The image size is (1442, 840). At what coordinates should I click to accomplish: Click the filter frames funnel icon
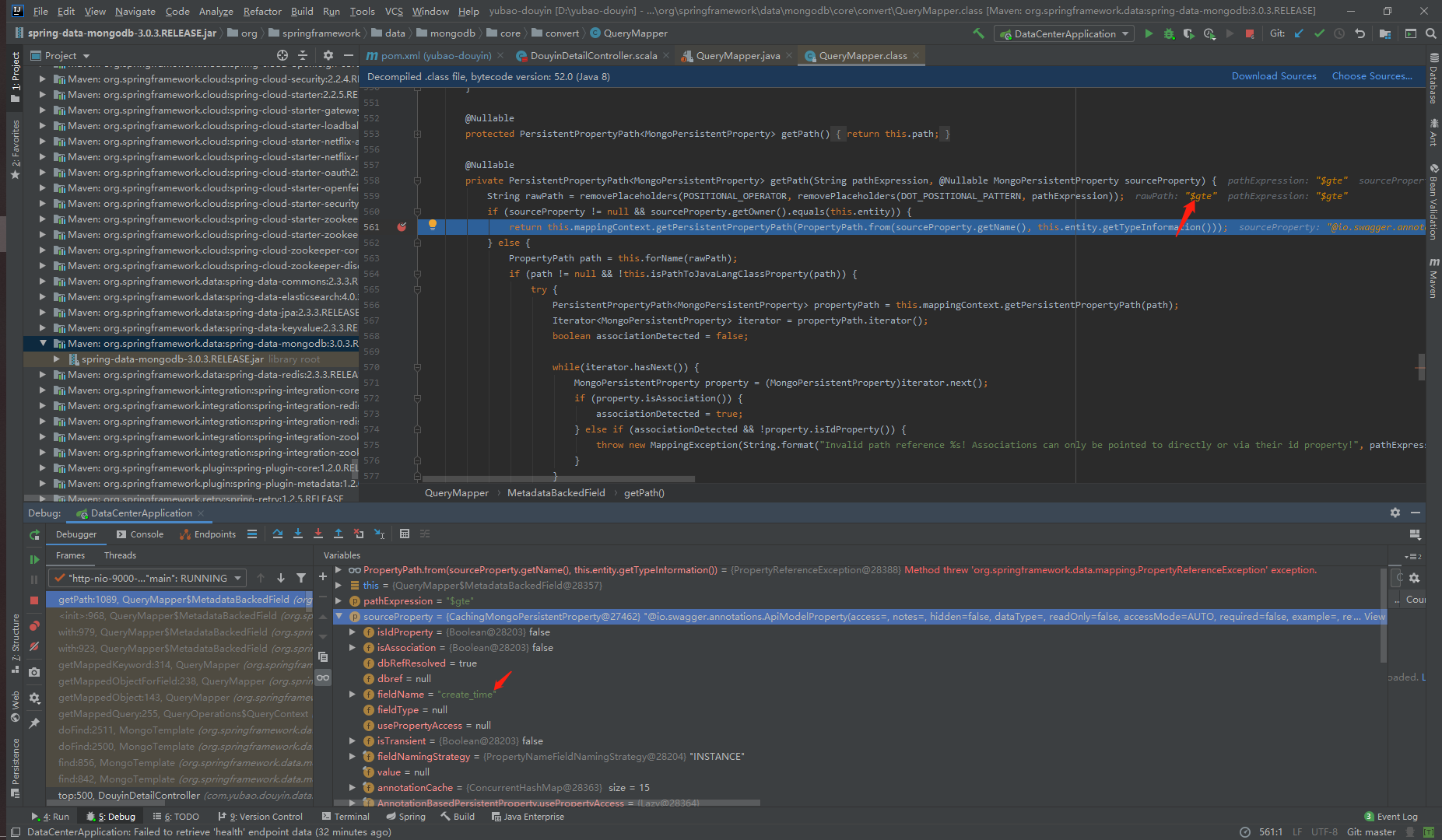(301, 578)
